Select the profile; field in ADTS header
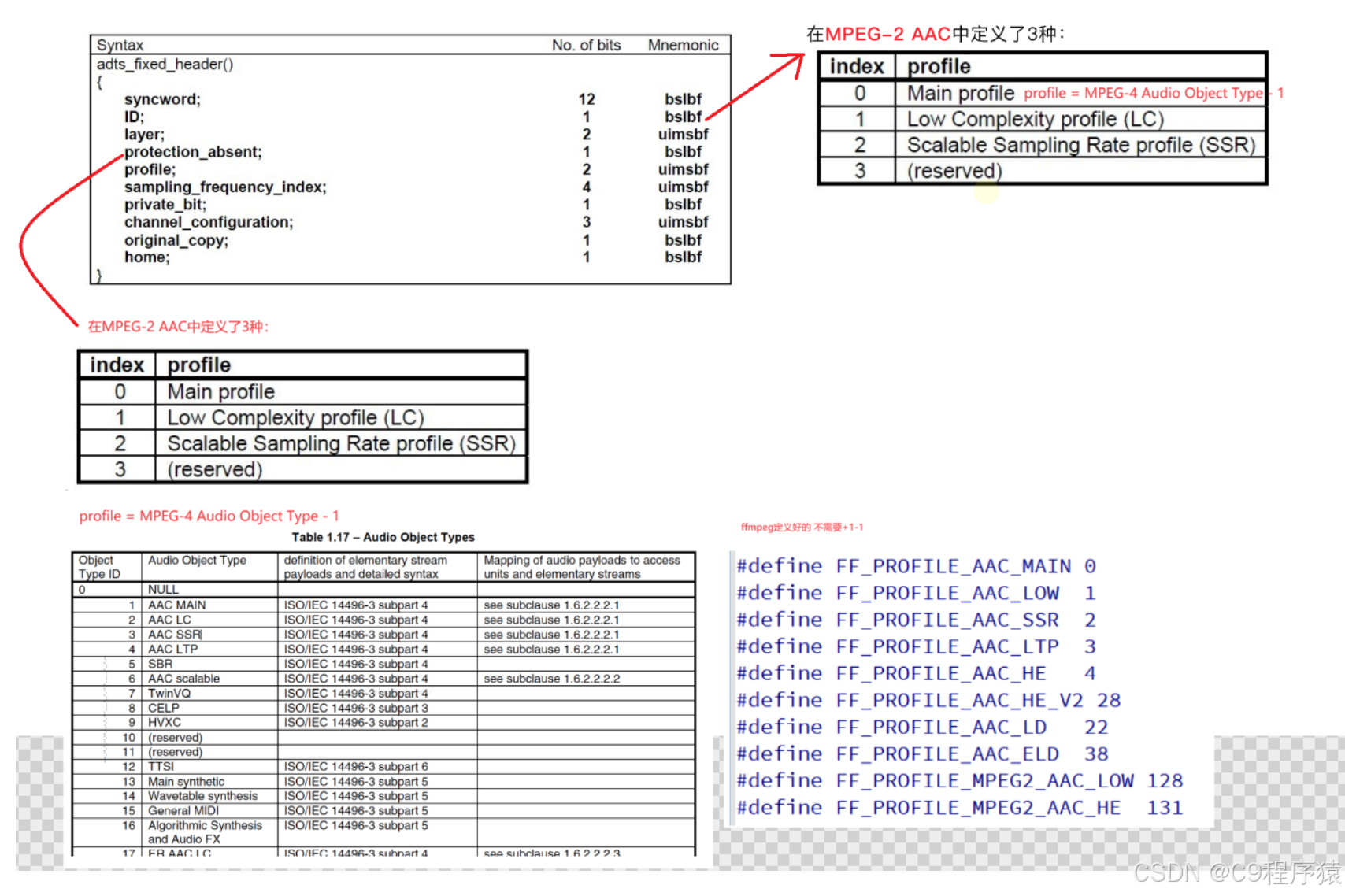This screenshot has width=1345, height=896. click(150, 169)
